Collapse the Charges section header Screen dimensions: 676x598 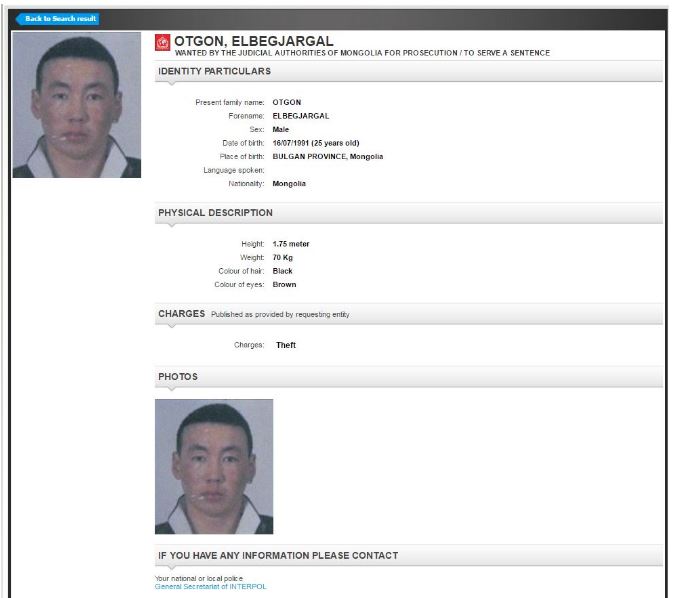[408, 314]
